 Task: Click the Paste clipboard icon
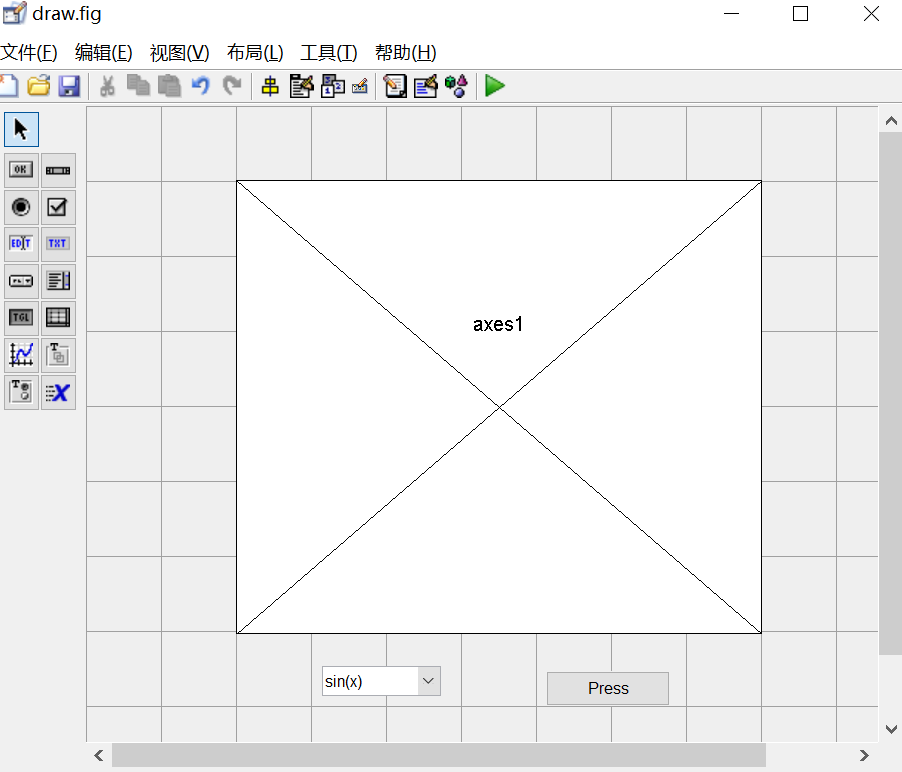169,86
